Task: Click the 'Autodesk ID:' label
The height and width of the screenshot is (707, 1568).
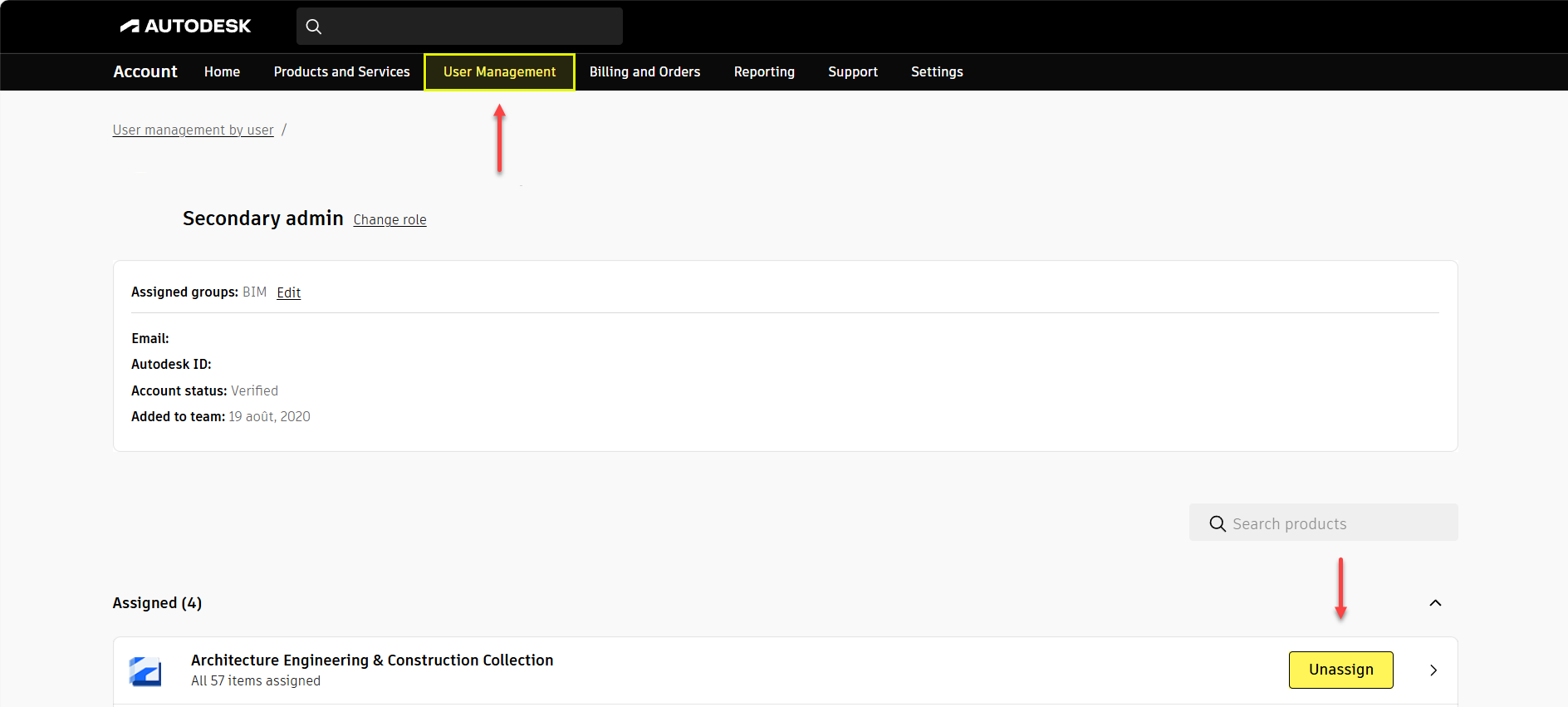Action: (171, 364)
